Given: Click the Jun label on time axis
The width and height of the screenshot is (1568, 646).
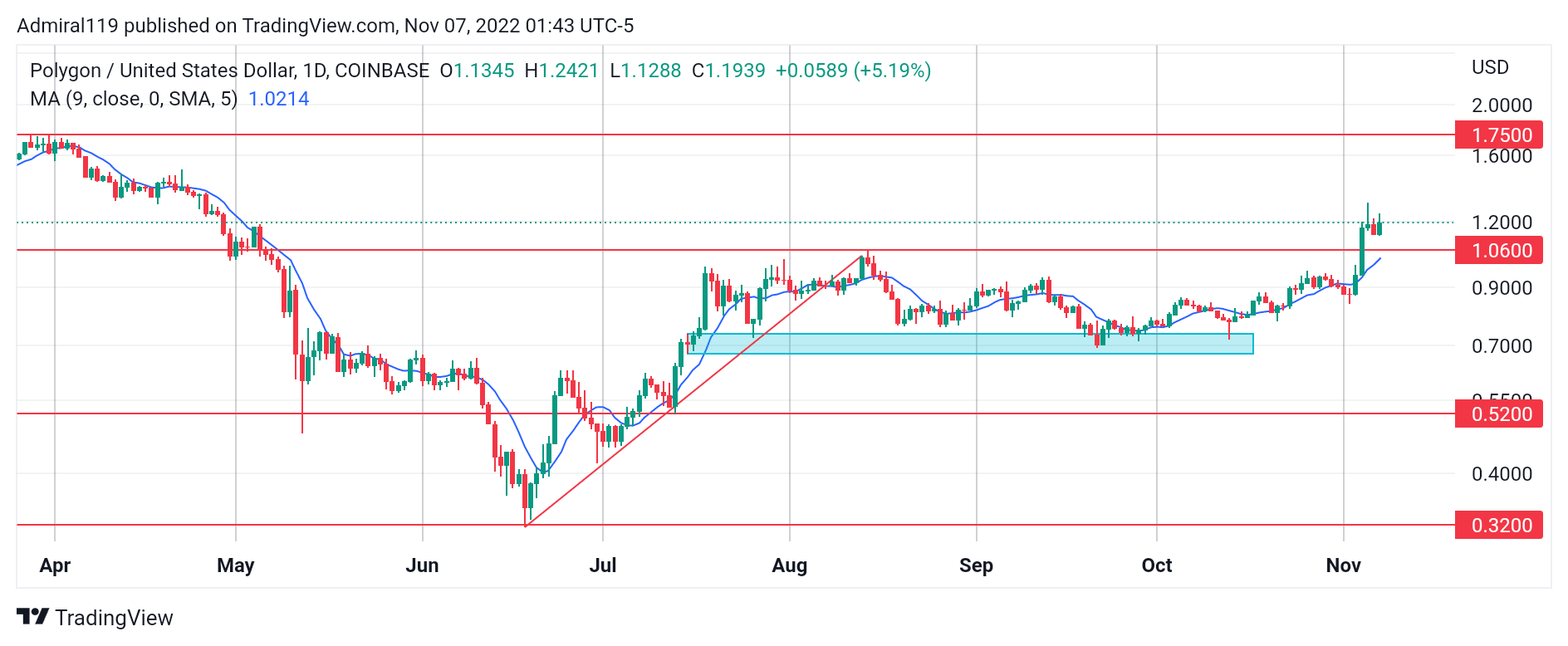Looking at the screenshot, I should pos(422,565).
